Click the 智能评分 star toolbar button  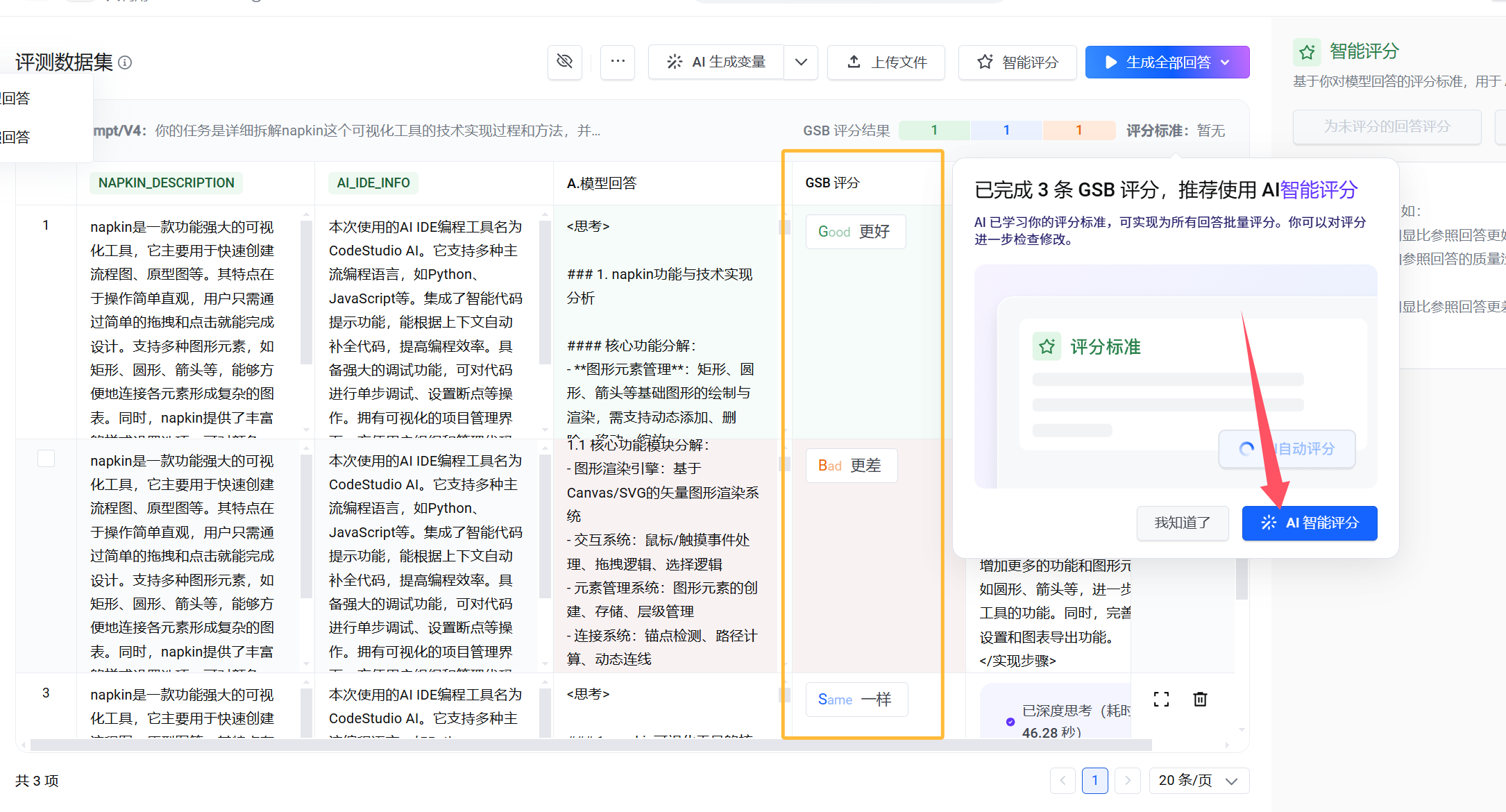click(x=1017, y=62)
